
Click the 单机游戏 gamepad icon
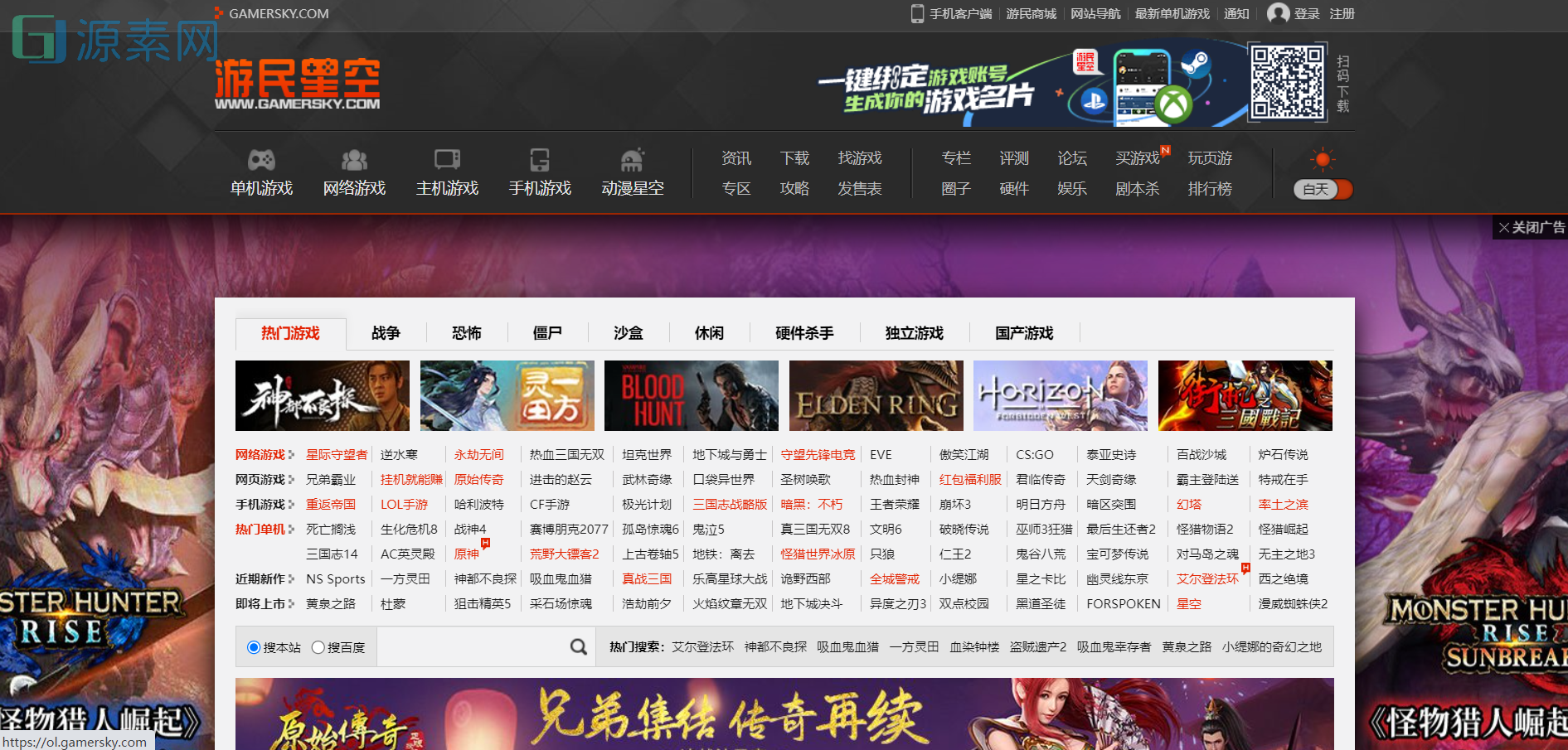(261, 159)
